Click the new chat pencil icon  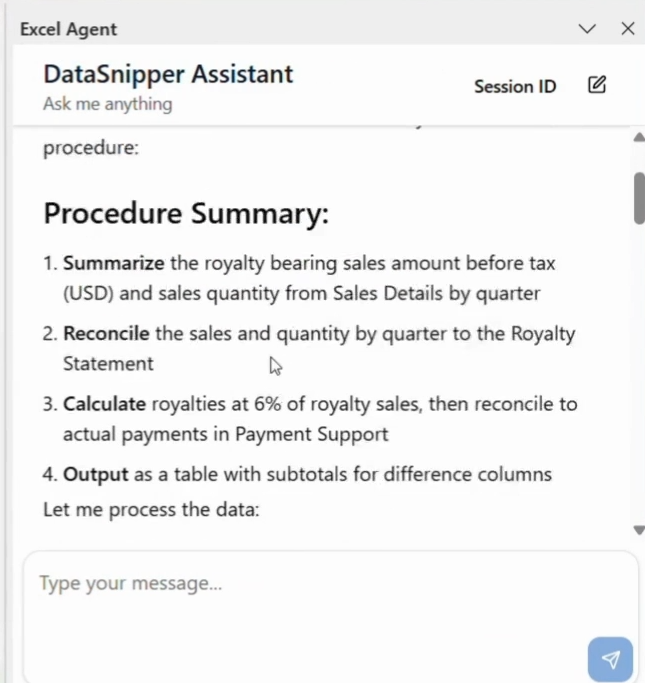597,85
